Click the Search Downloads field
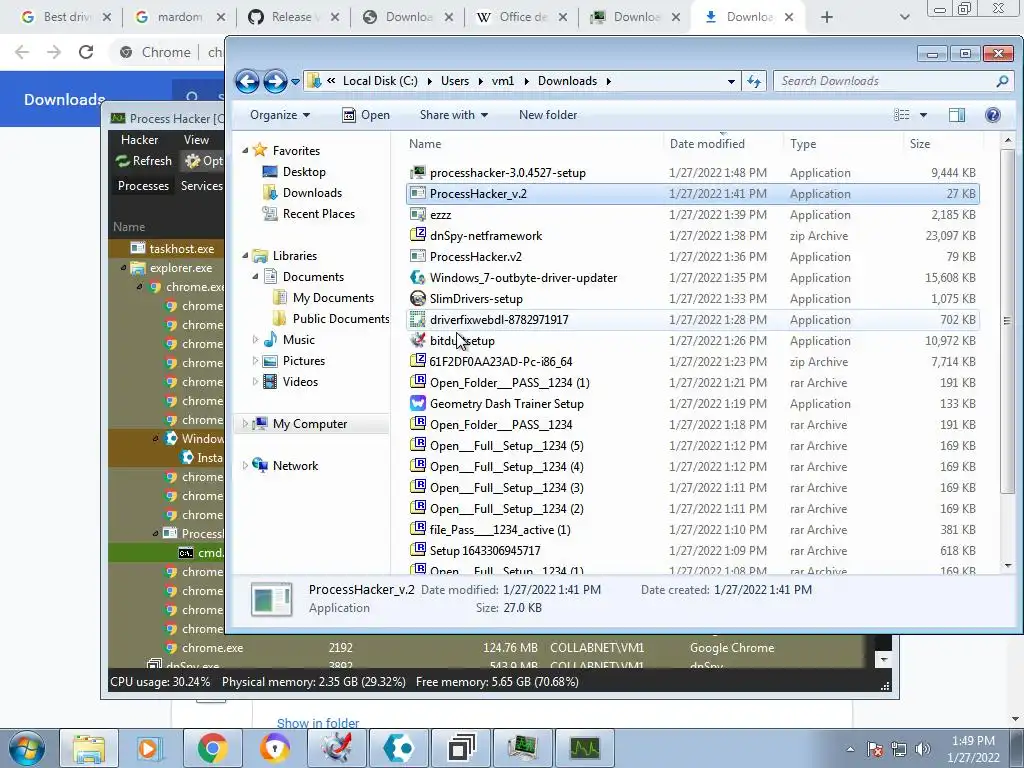Viewport: 1024px width, 768px height. coord(893,81)
